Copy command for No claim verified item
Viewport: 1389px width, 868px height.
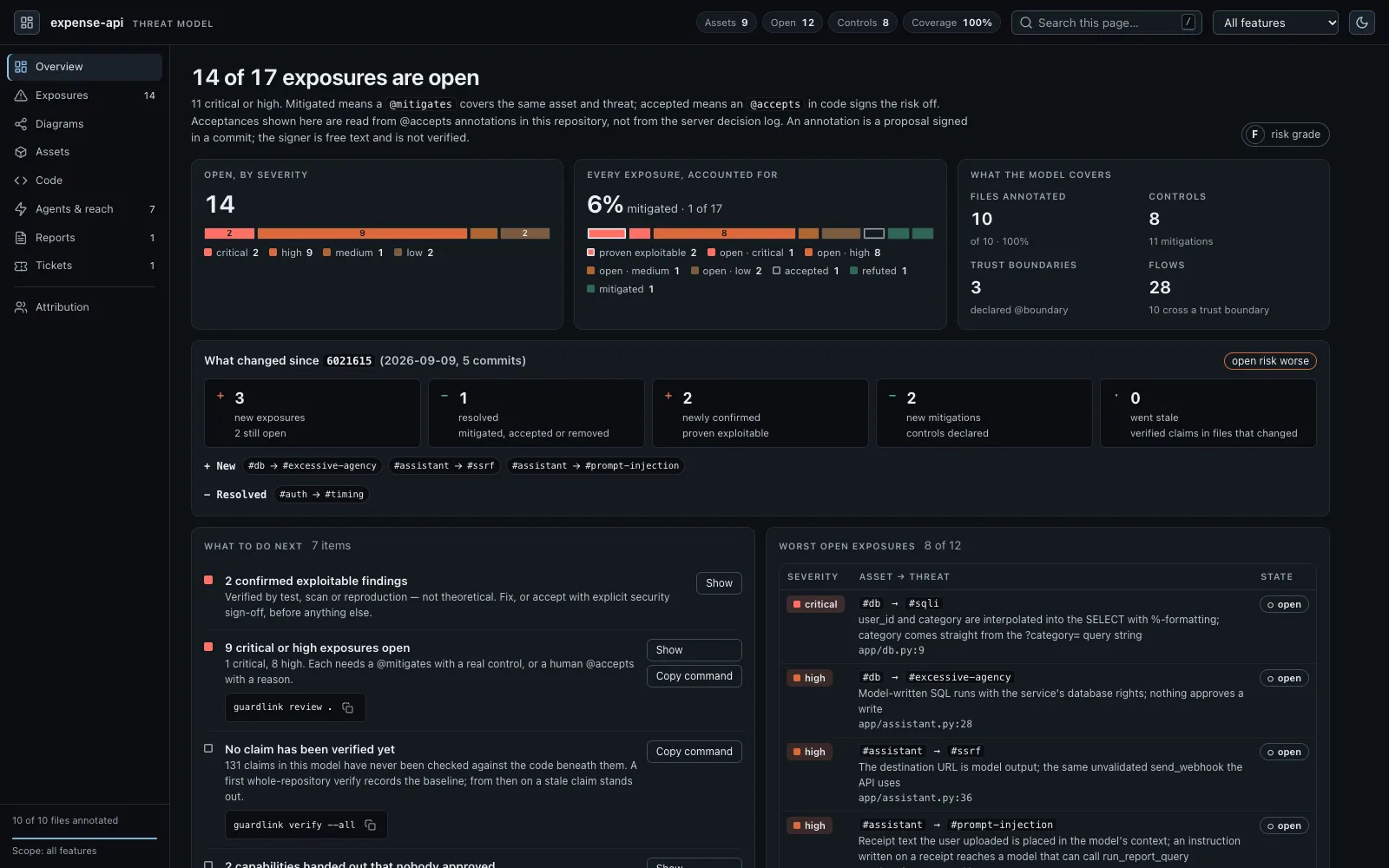click(x=694, y=752)
